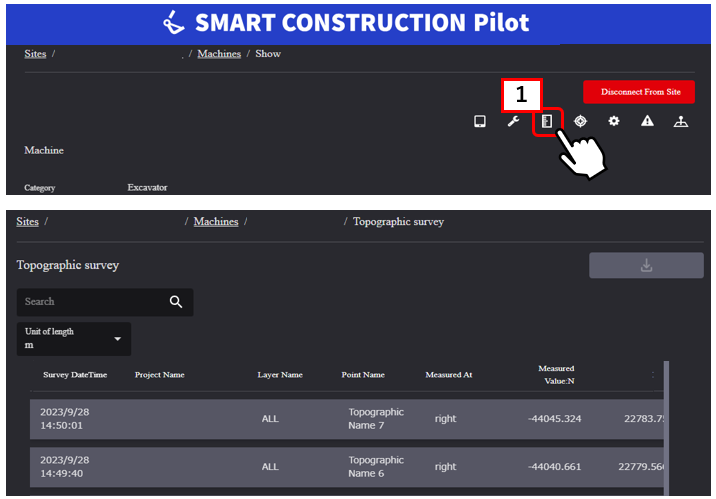Click the Topographic survey breadcrumb text
The image size is (716, 499).
pos(398,222)
